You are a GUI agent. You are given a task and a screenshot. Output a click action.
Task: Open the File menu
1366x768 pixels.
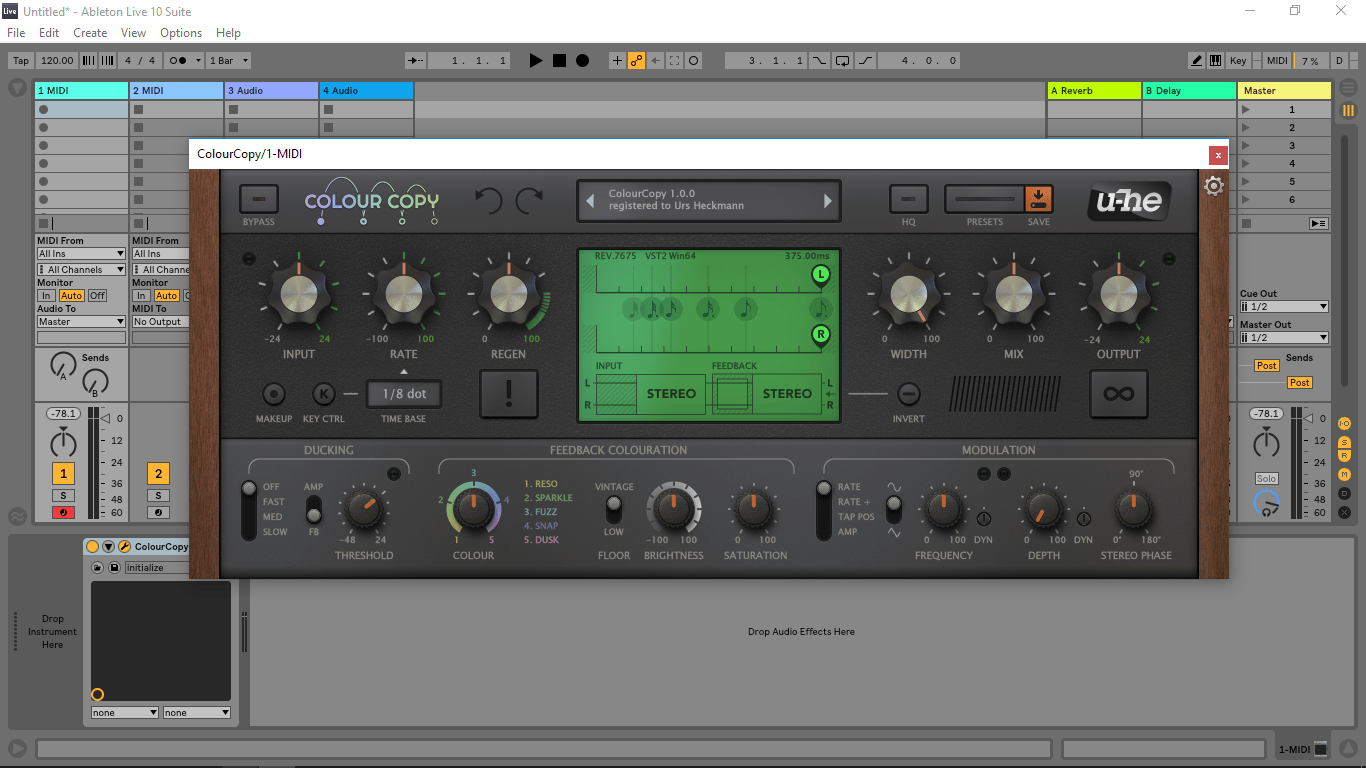pos(16,33)
